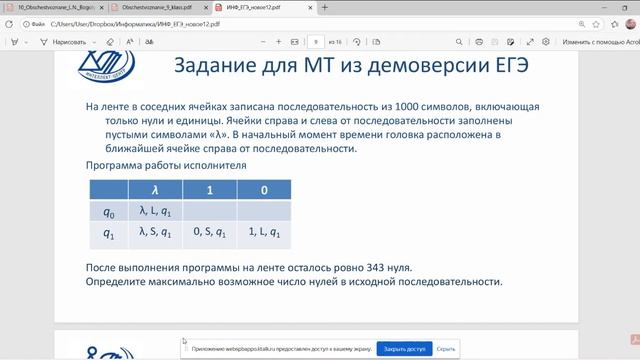
Task: Open site info Файл indicator
Action: 34,24
